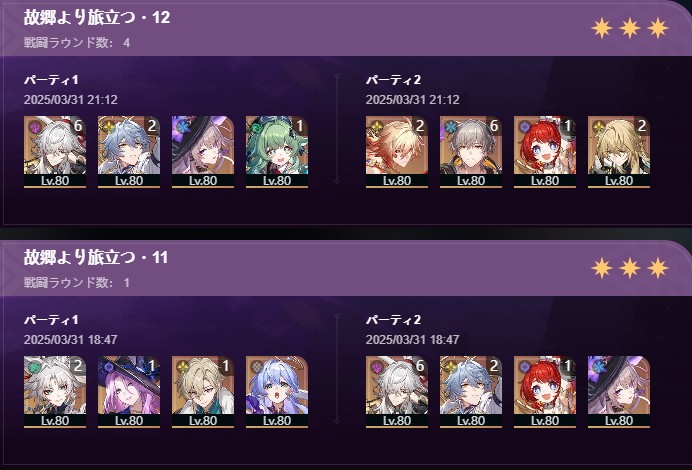Select gray-haired character in stage 12 party 2

point(471,152)
